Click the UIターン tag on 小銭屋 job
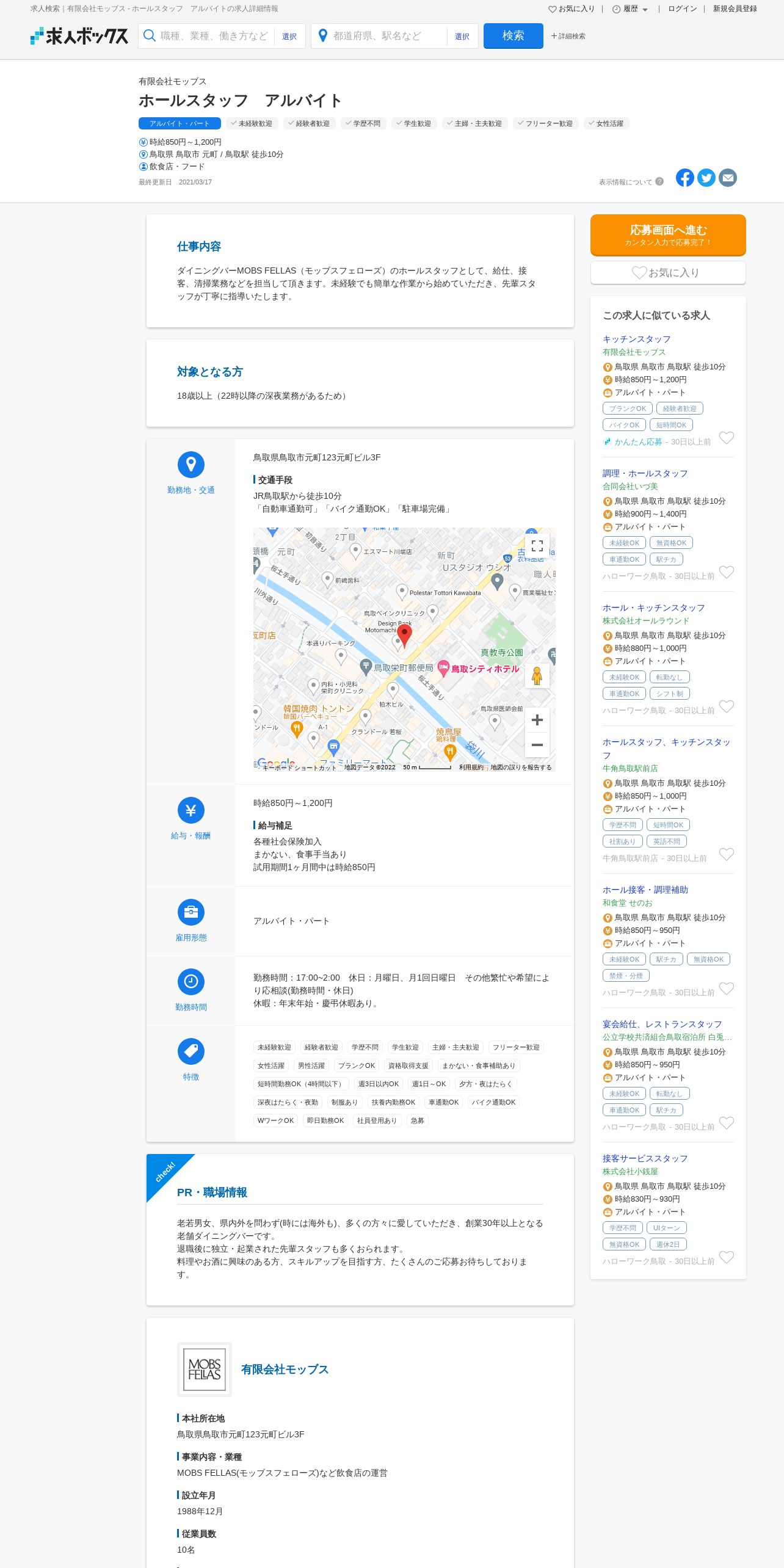This screenshot has height=1568, width=784. (x=667, y=1227)
